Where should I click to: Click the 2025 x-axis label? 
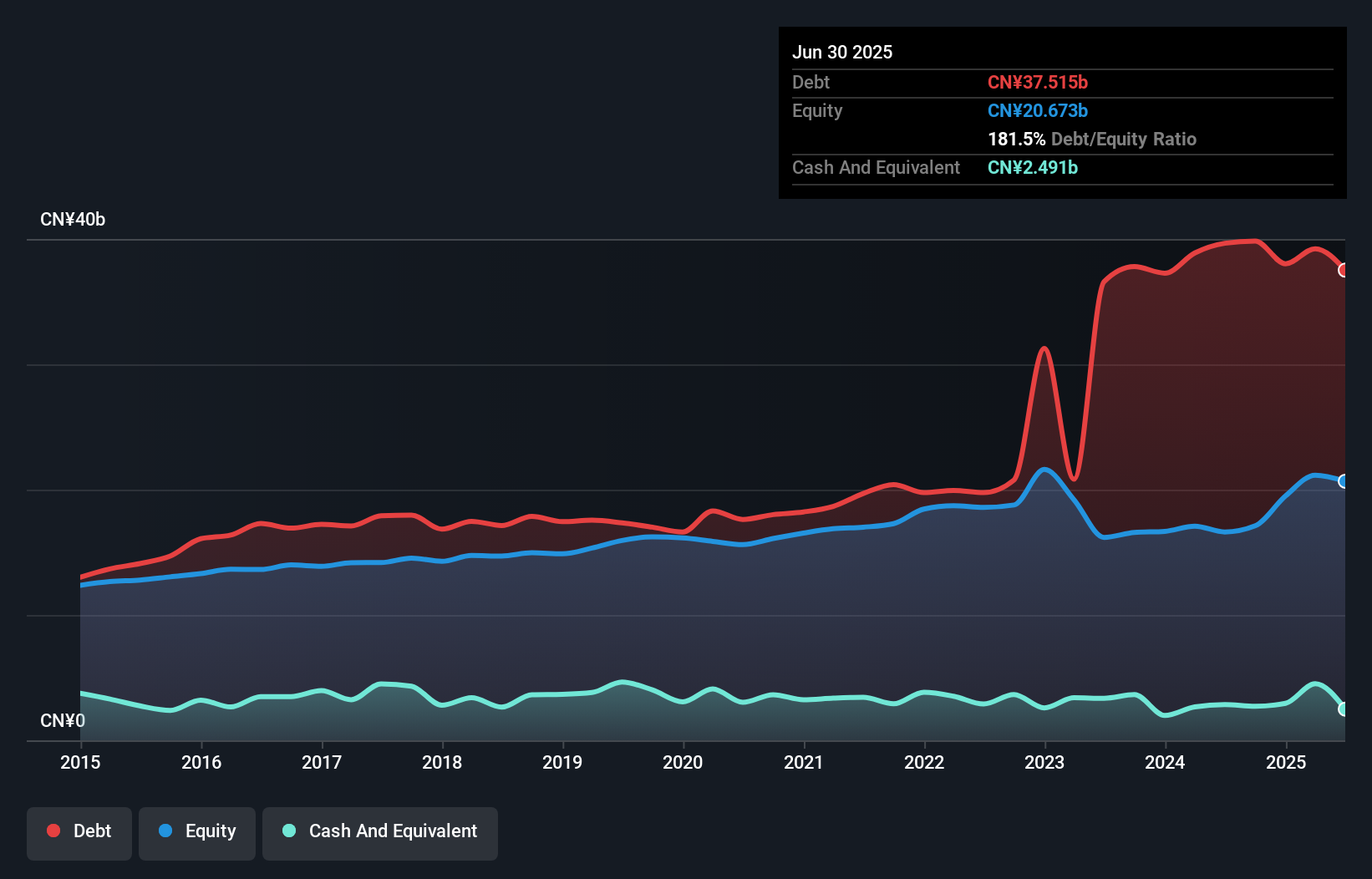point(1285,762)
